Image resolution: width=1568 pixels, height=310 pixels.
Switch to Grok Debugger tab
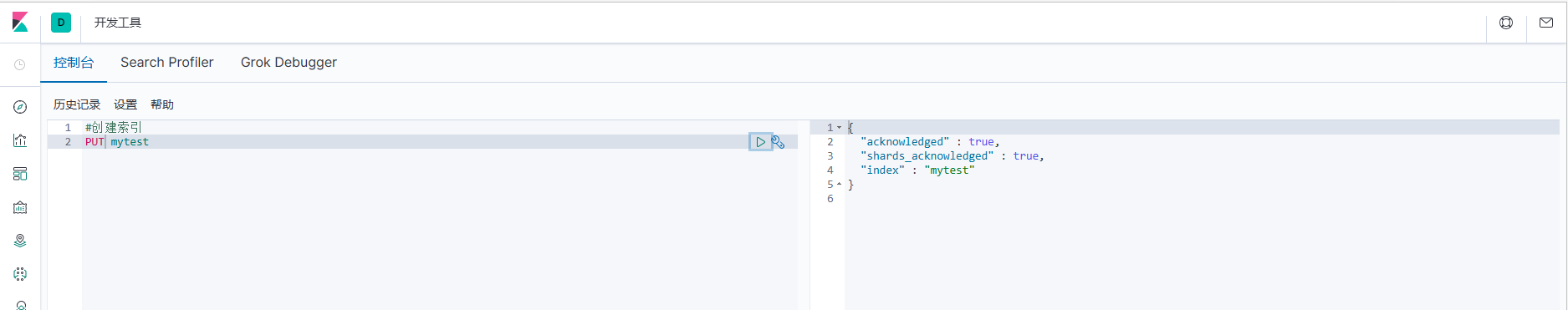289,62
